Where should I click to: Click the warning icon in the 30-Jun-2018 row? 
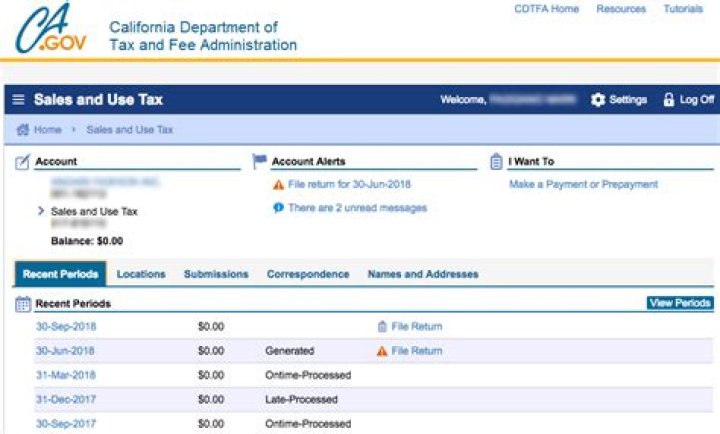[x=382, y=351]
